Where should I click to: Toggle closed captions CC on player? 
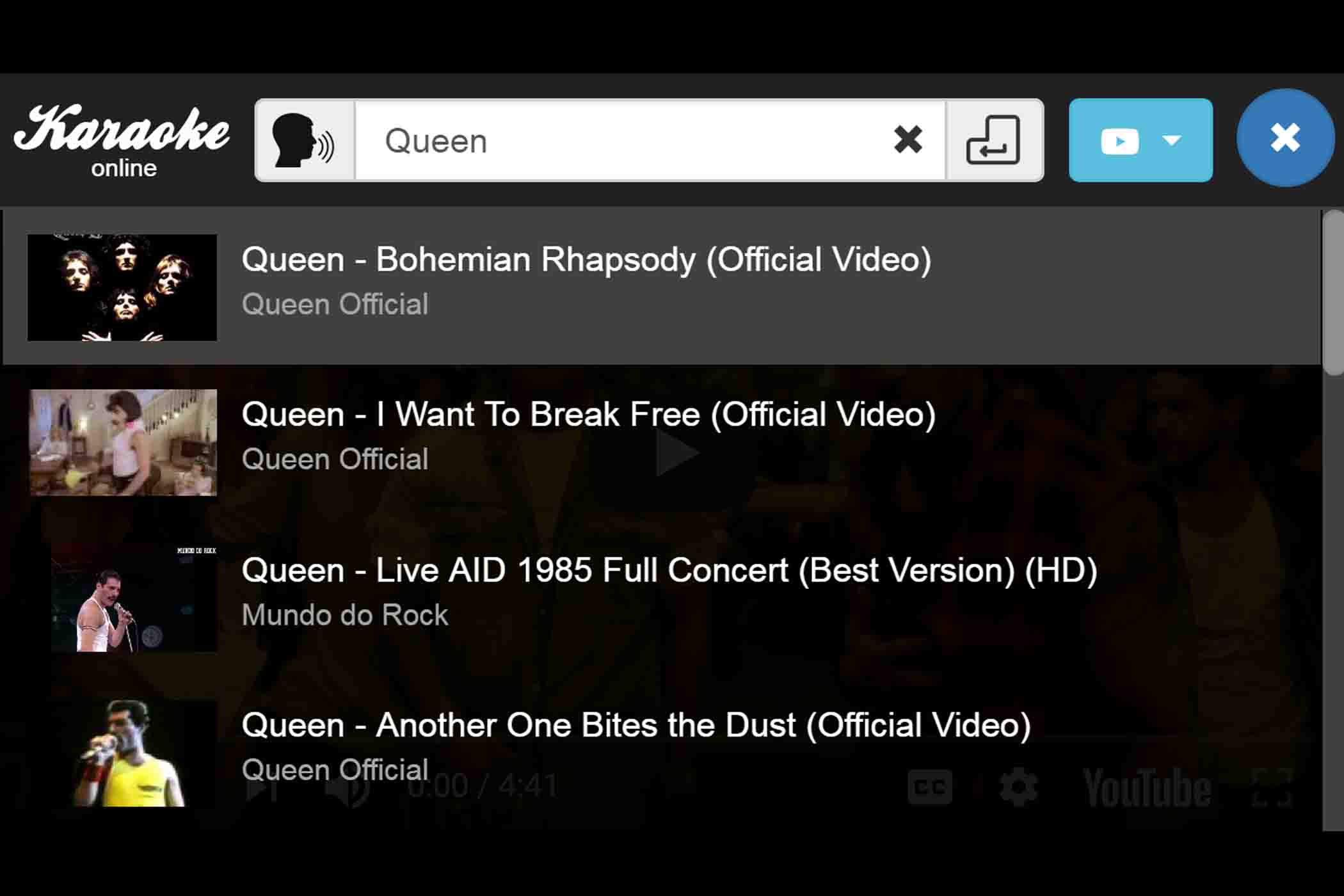click(x=929, y=787)
